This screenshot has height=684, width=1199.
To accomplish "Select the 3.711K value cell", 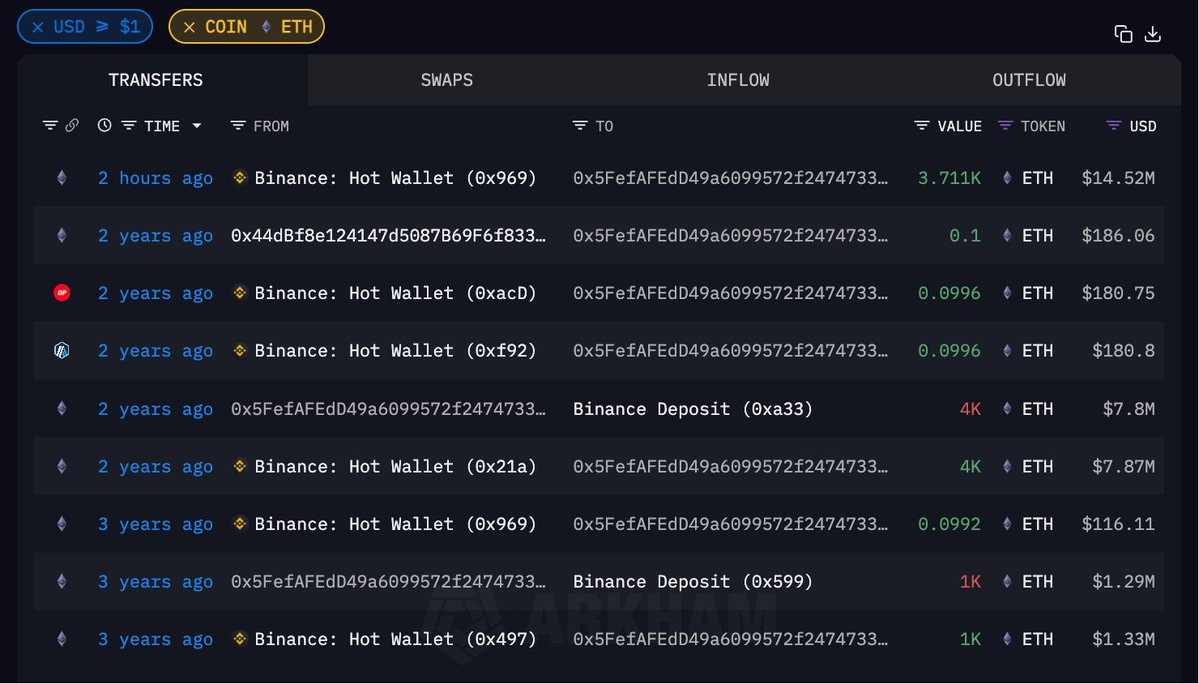I will pos(949,178).
